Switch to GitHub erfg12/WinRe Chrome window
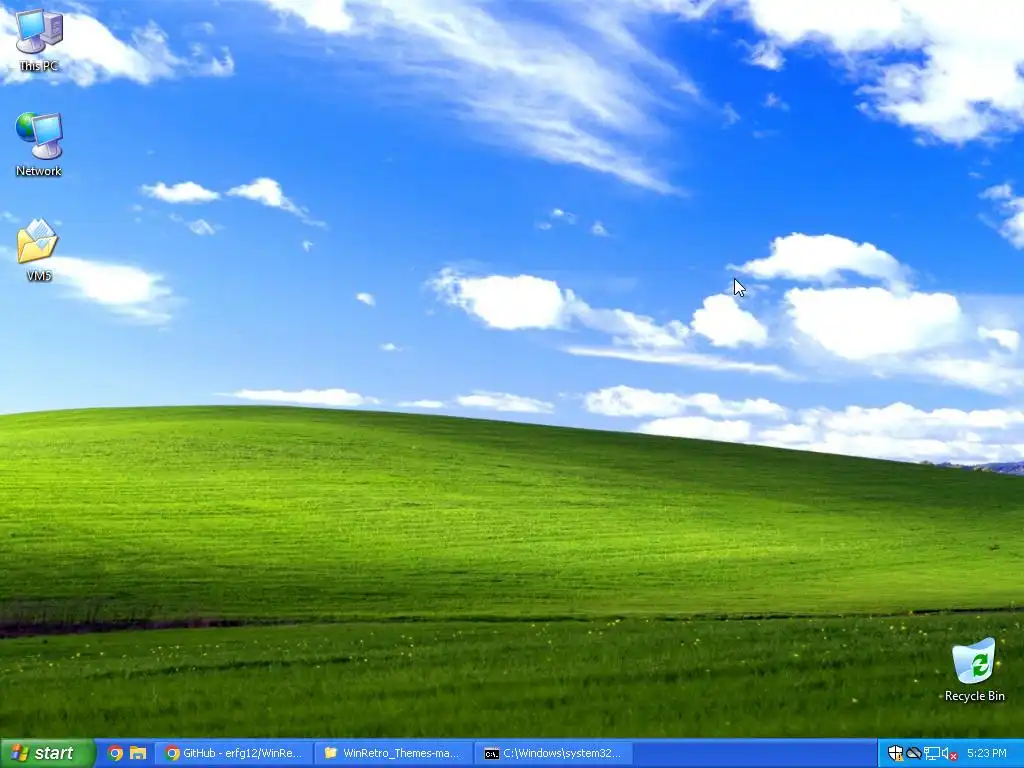1024x768 pixels. (x=234, y=754)
